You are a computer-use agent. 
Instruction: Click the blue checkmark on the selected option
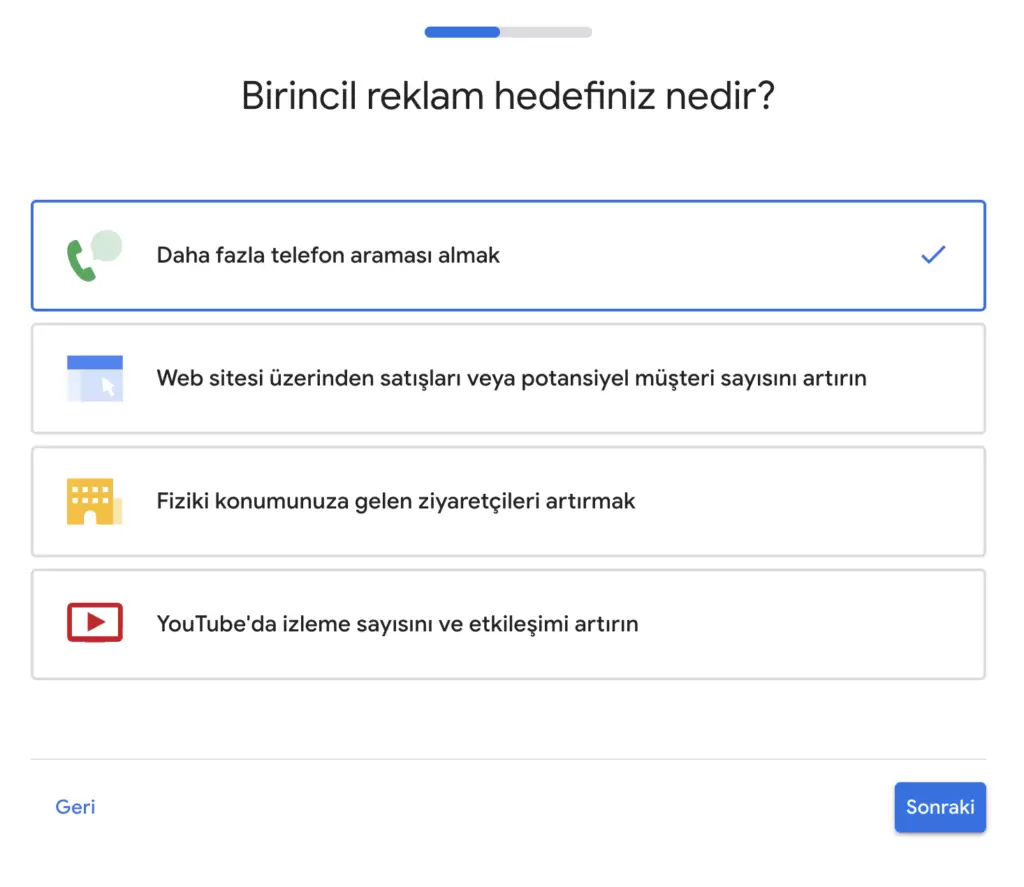[x=933, y=255]
